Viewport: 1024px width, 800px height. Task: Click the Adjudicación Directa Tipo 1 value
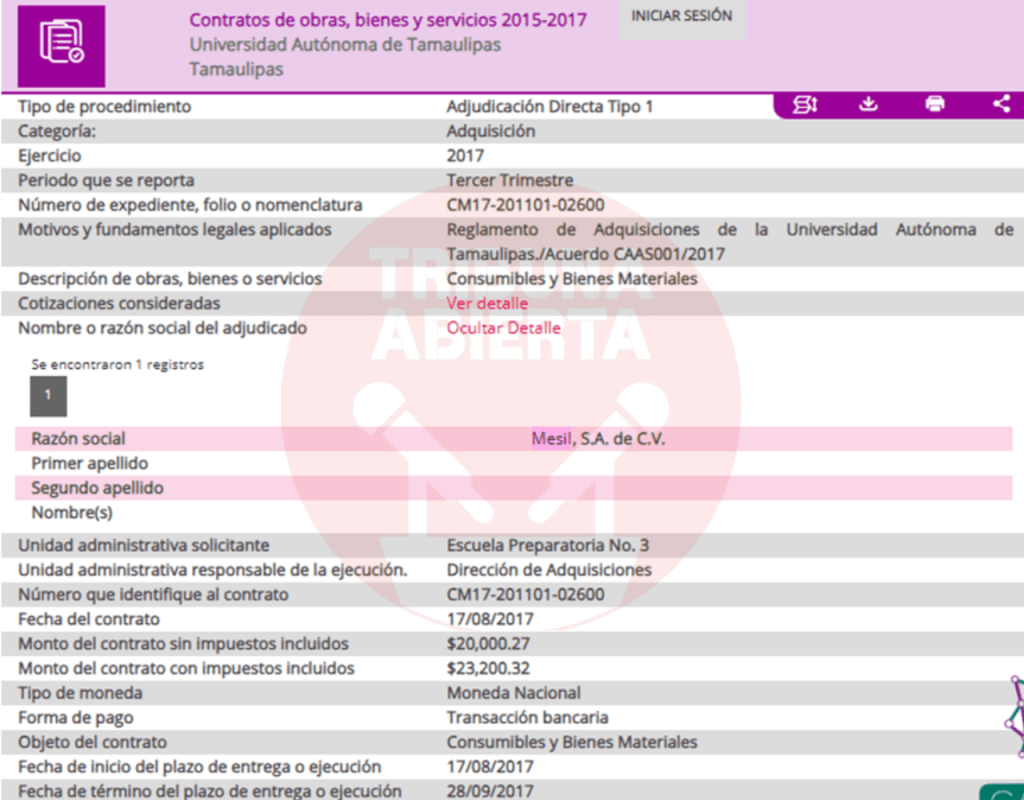pyautogui.click(x=549, y=106)
